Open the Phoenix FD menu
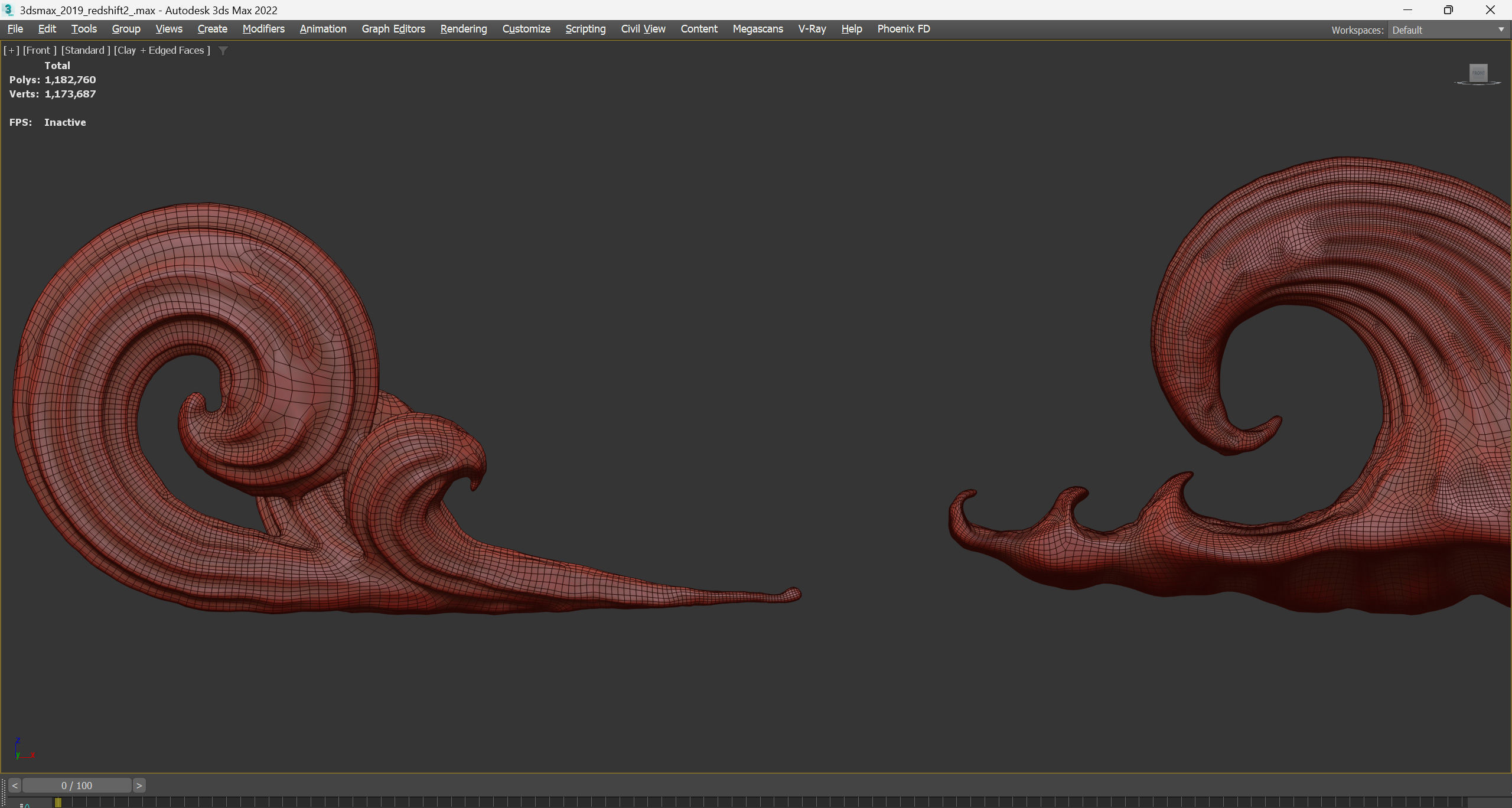 pos(903,29)
